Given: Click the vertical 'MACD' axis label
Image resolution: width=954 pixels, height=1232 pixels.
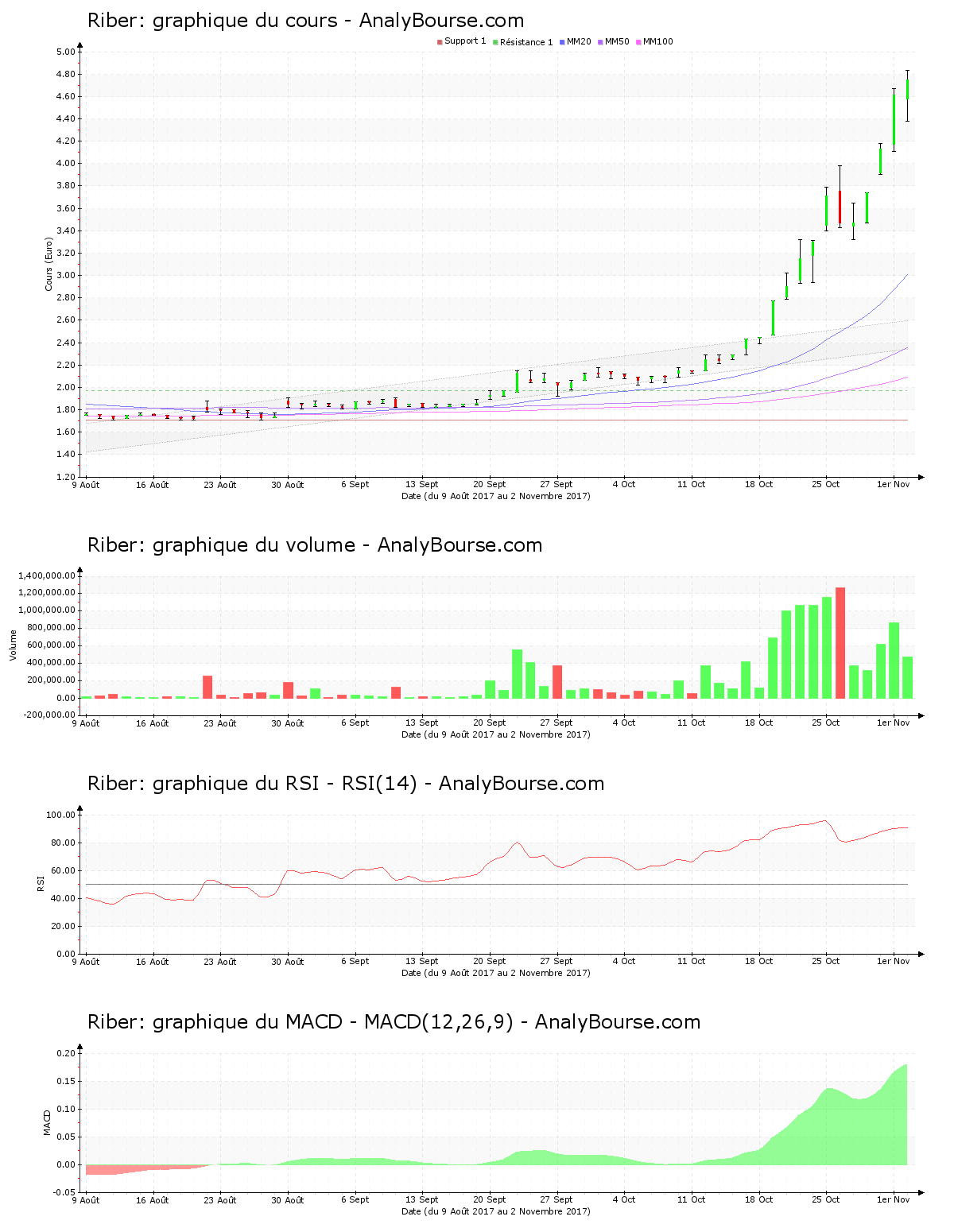Looking at the screenshot, I should pyautogui.click(x=48, y=1122).
